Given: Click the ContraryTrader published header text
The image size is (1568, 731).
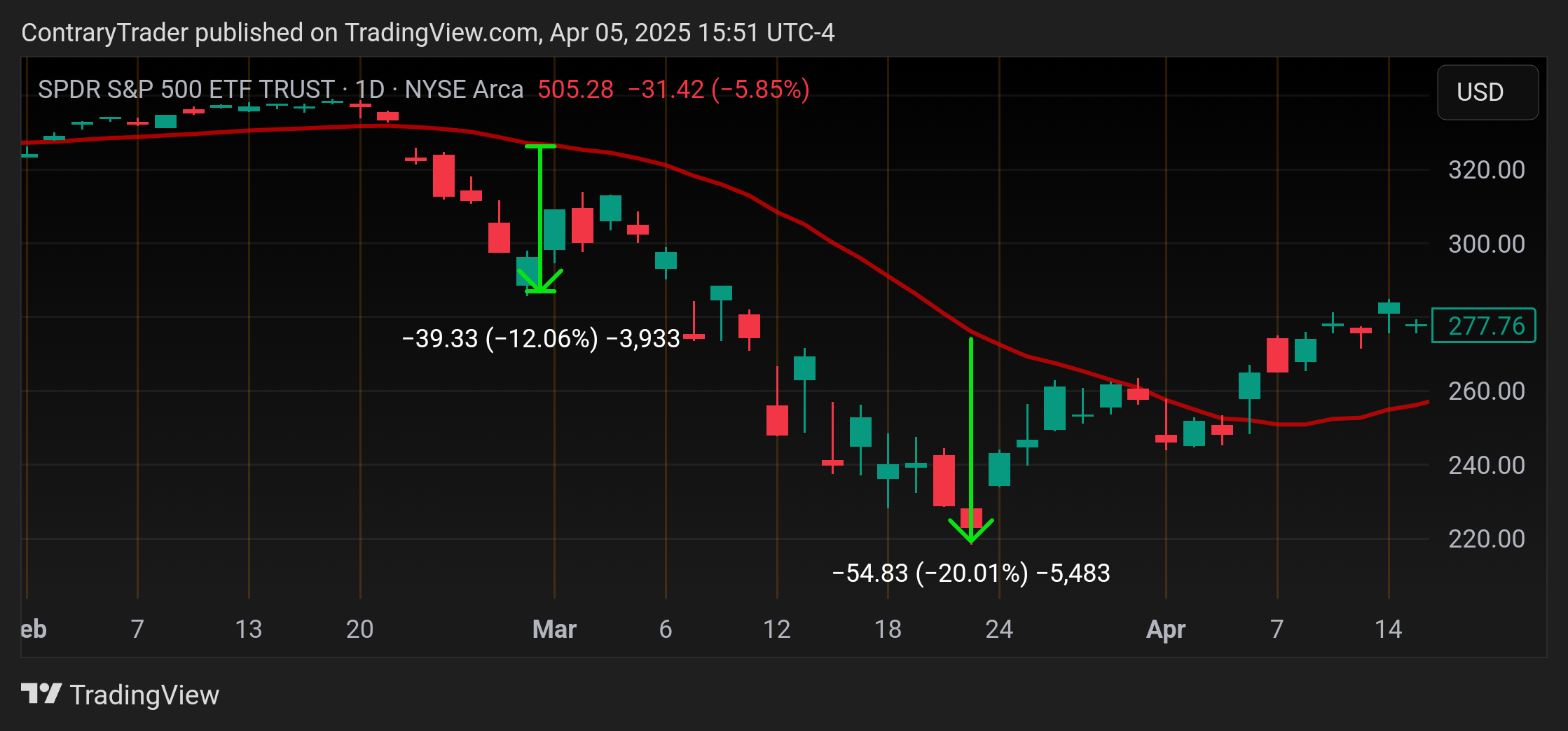Looking at the screenshot, I should [x=428, y=33].
